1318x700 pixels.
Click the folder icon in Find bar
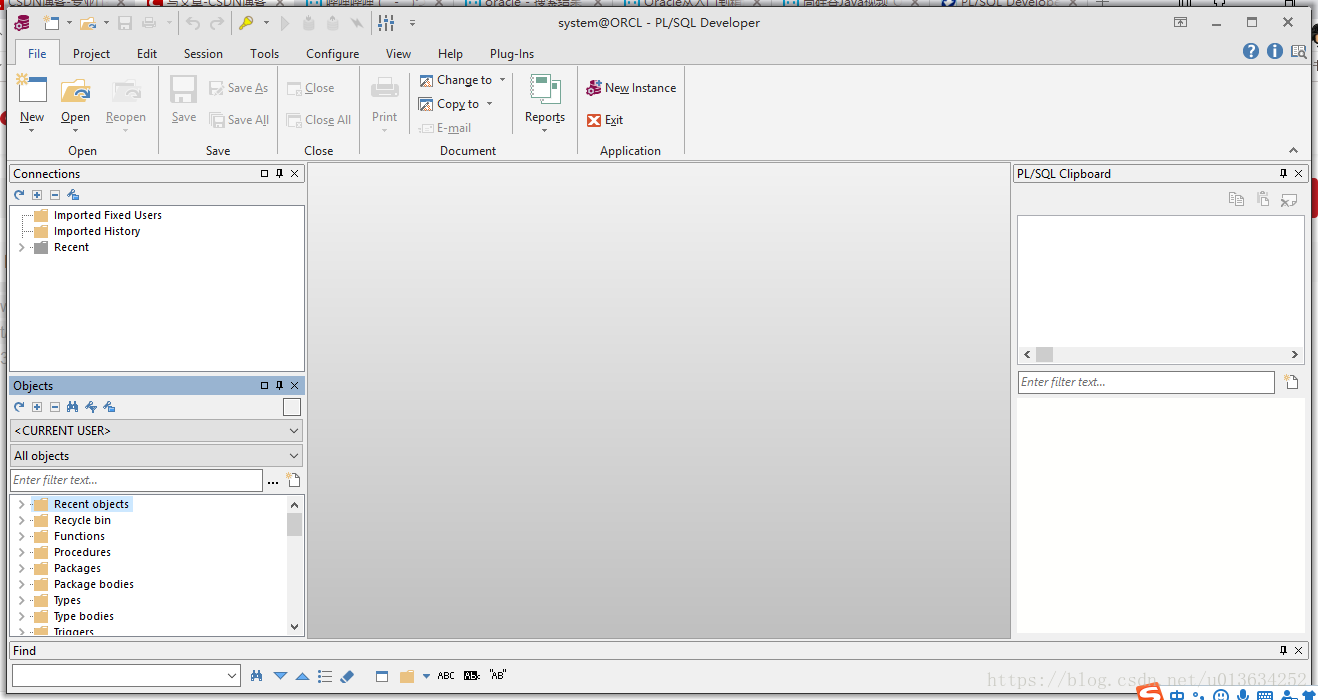tap(407, 677)
